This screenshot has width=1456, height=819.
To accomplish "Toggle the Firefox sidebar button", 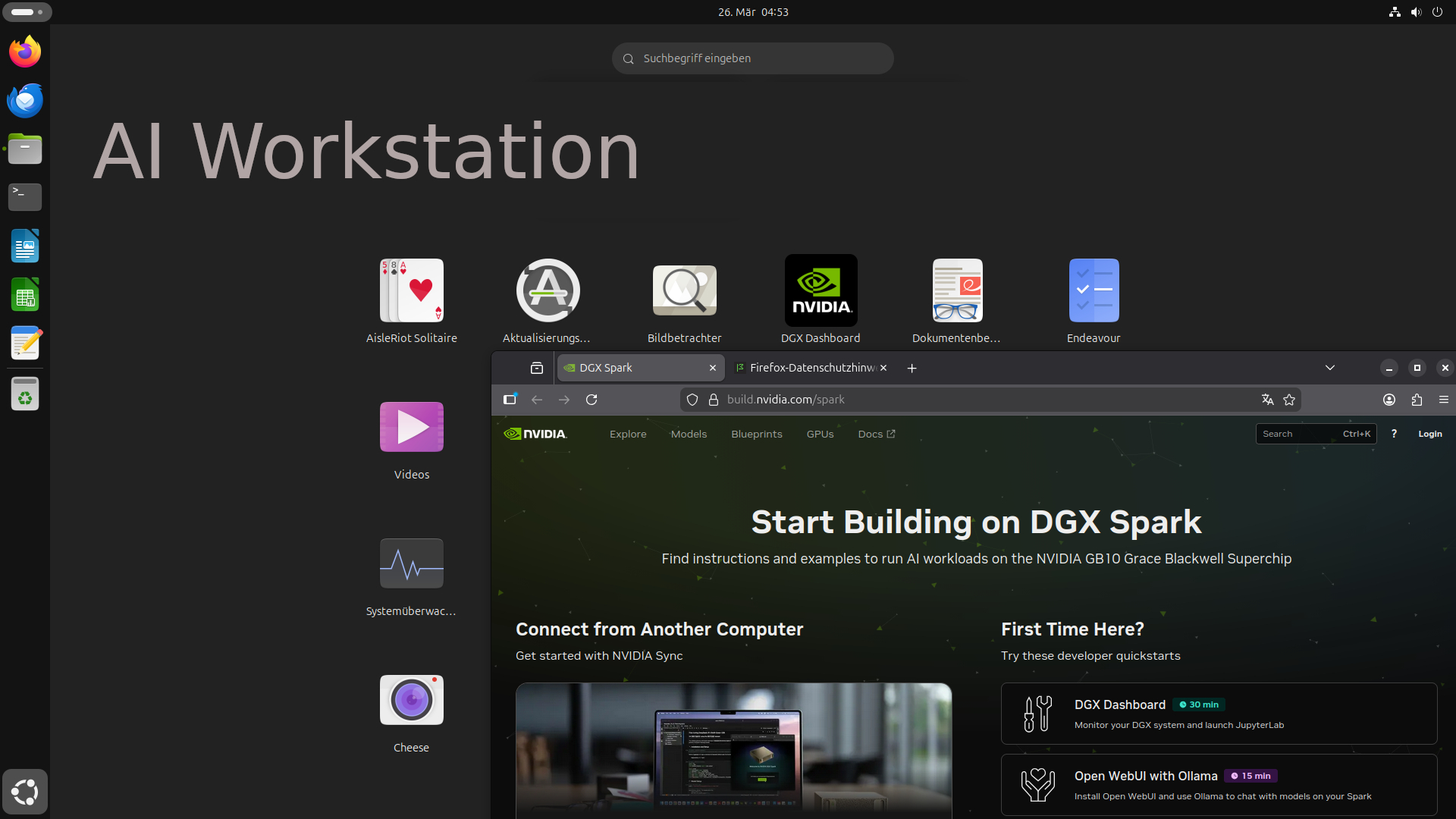I will coord(510,400).
